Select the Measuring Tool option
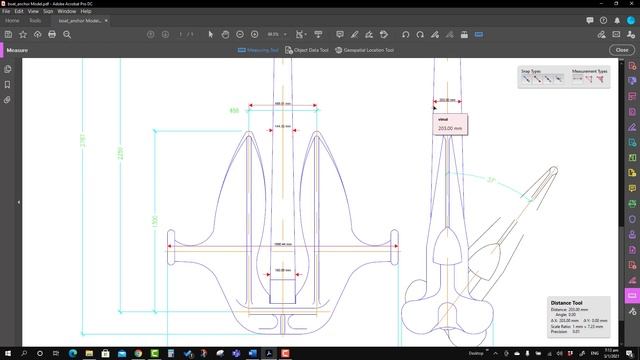Viewport: 640px width, 360px height. tap(258, 50)
